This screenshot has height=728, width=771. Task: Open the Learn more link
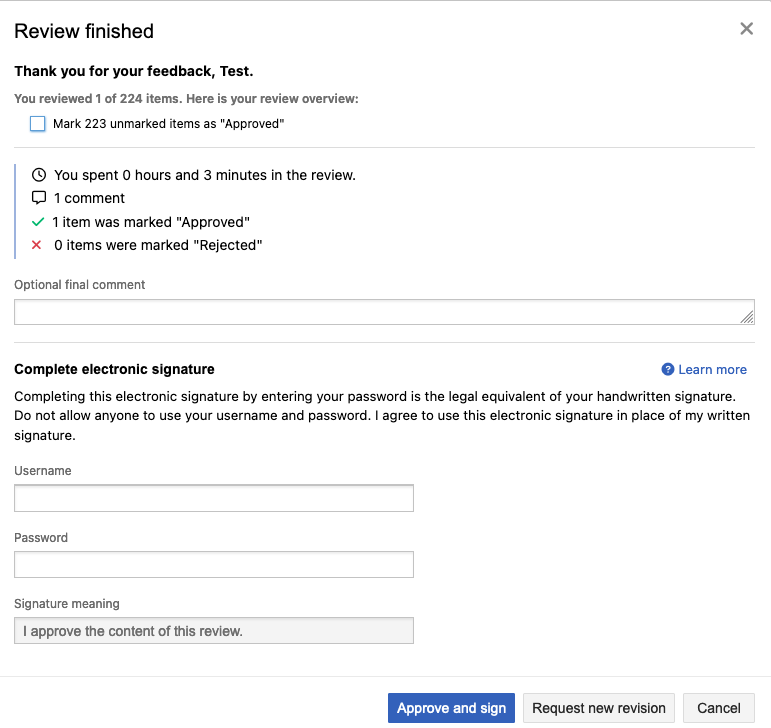coord(712,370)
